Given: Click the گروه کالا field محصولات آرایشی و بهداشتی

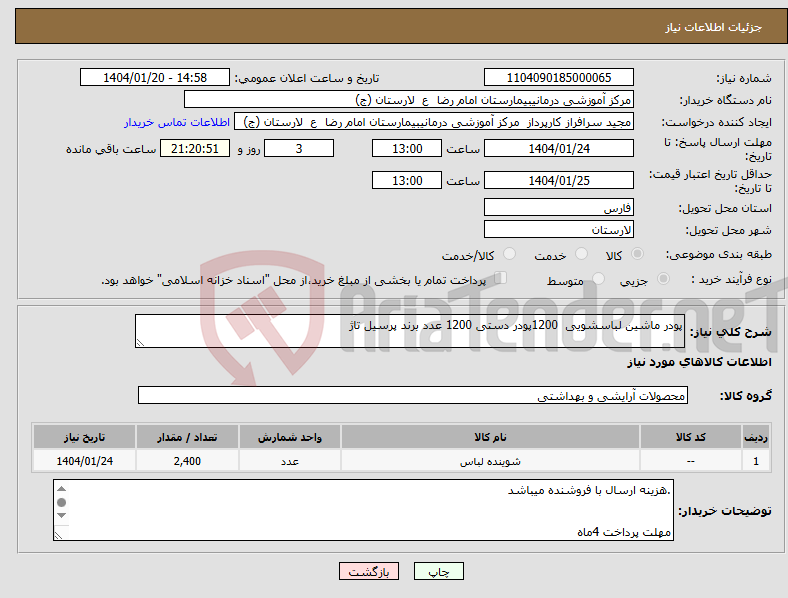Looking at the screenshot, I should point(413,395).
